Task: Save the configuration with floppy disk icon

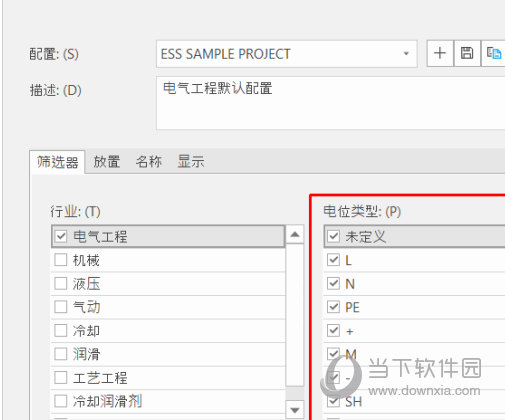Action: (x=467, y=53)
